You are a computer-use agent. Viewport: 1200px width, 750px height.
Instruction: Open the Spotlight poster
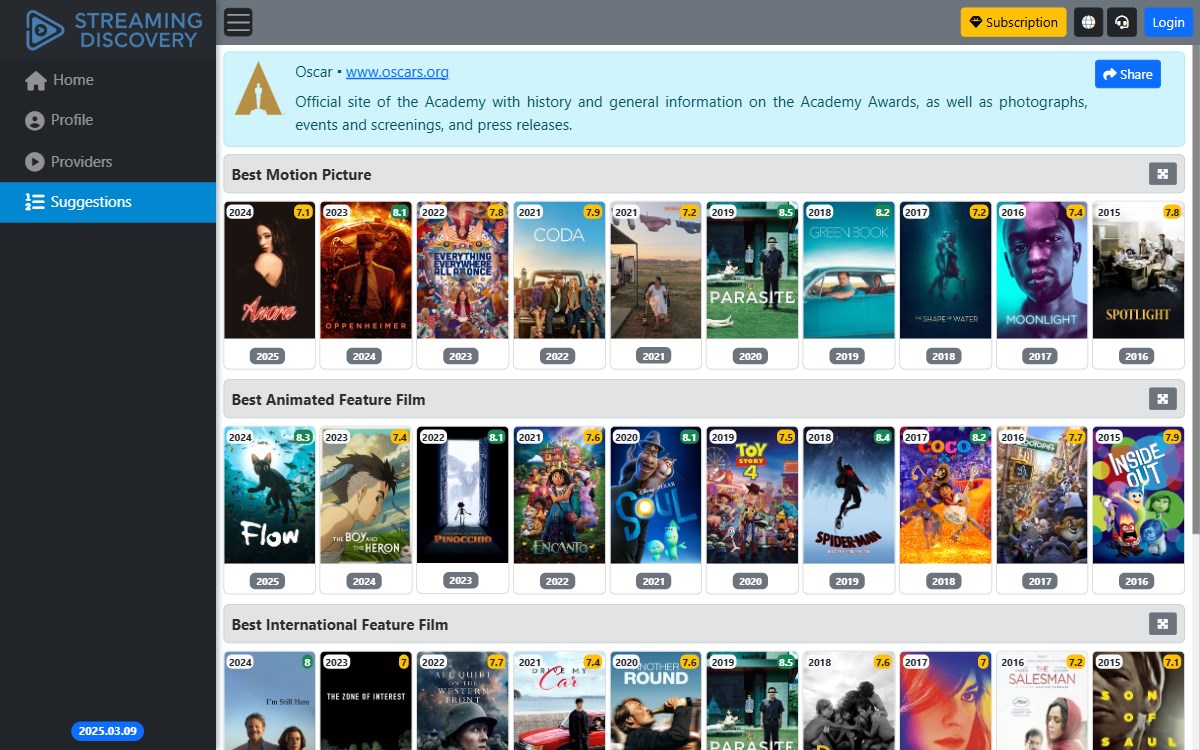pos(1138,270)
